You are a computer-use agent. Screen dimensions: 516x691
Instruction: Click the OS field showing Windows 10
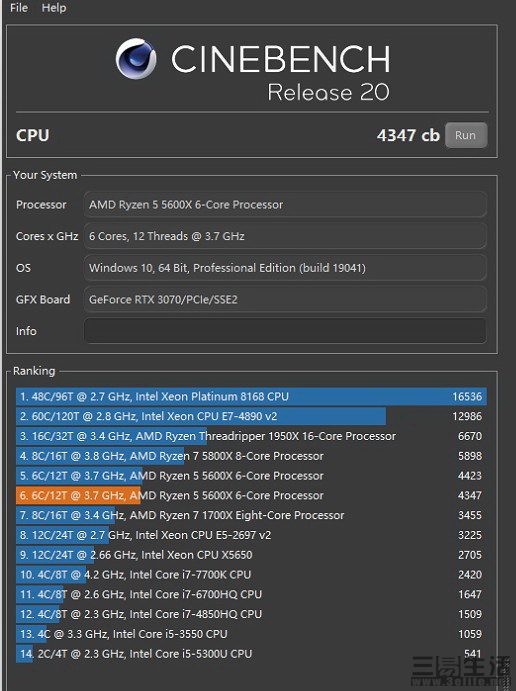pos(285,268)
